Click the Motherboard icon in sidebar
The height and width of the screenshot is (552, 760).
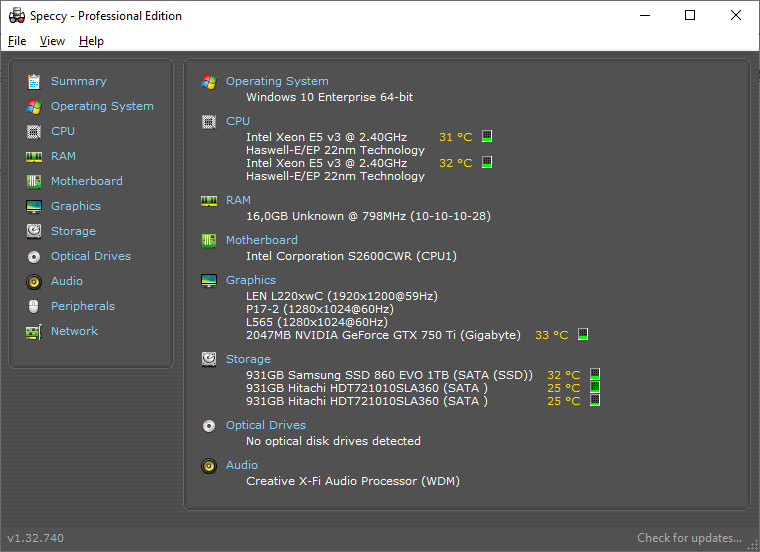[33, 181]
